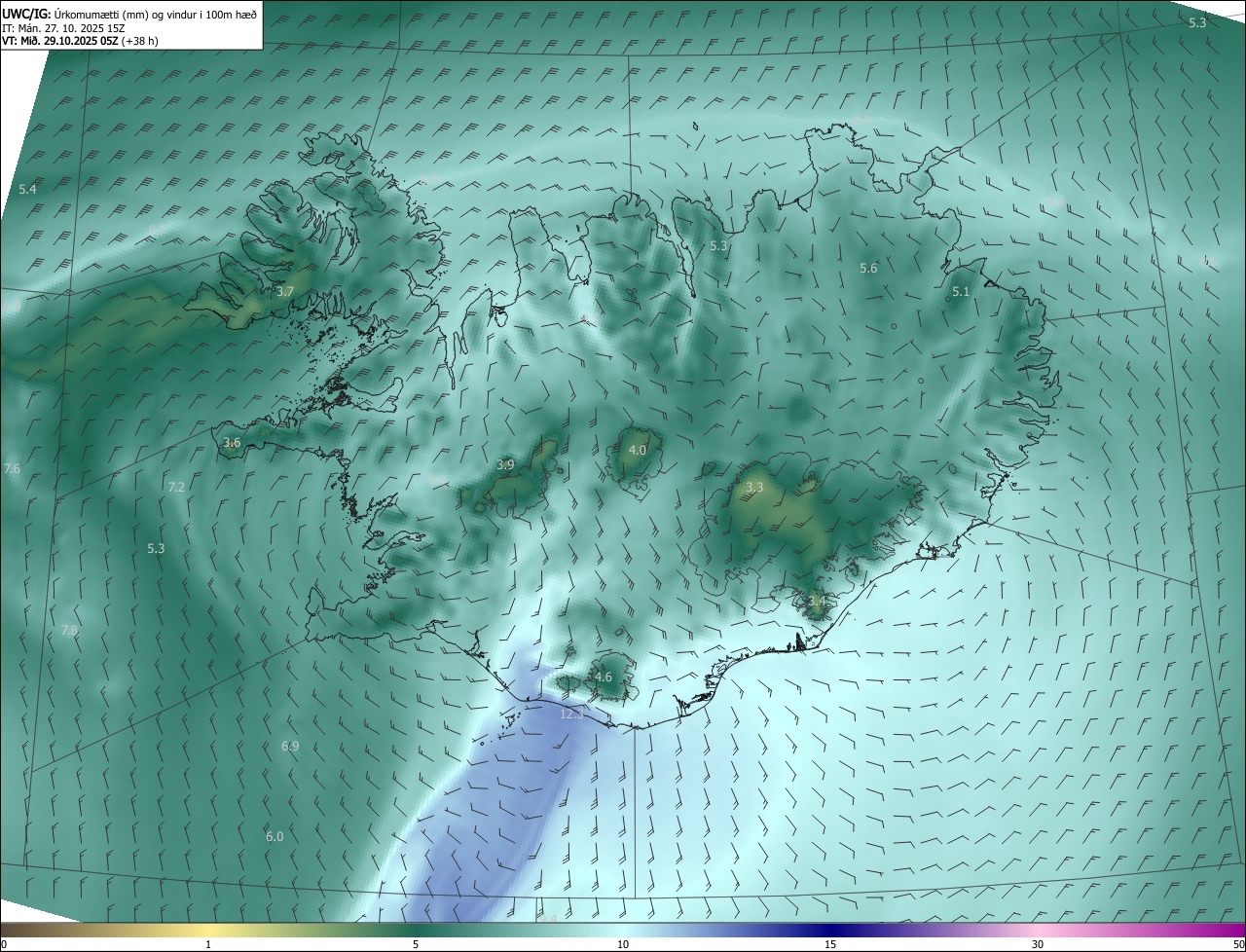The width and height of the screenshot is (1246, 952).
Task: Select the VT: Mið. 29.10.2025 05Z (+38 h) line
Action: (x=80, y=41)
